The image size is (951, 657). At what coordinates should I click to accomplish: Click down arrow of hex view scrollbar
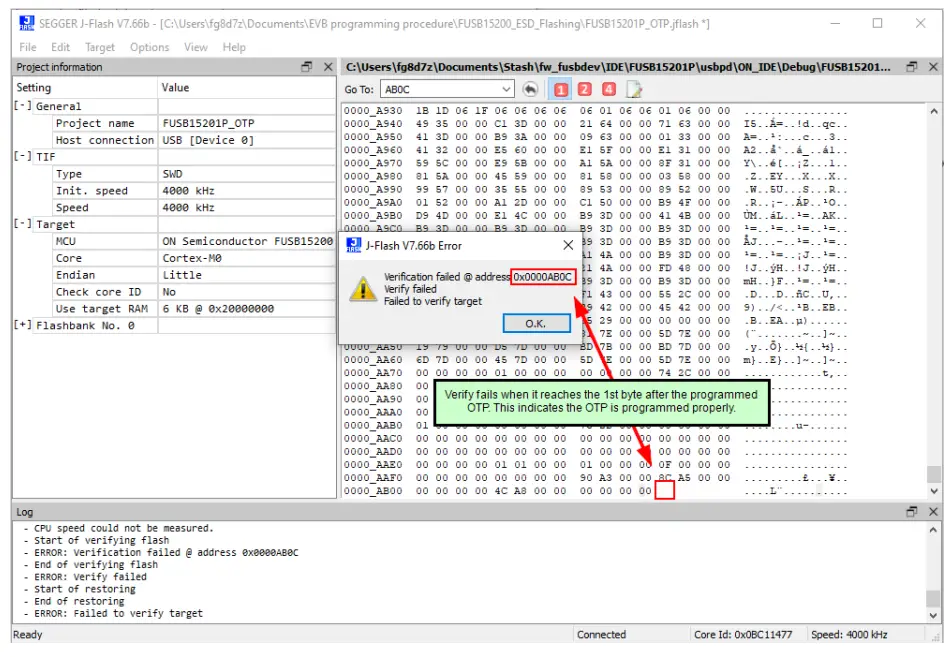[x=933, y=490]
